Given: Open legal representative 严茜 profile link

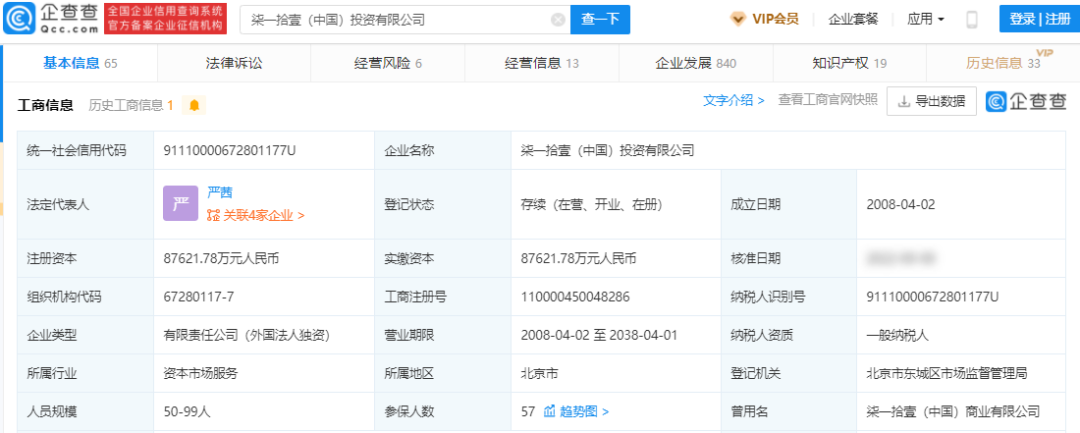Looking at the screenshot, I should point(220,192).
